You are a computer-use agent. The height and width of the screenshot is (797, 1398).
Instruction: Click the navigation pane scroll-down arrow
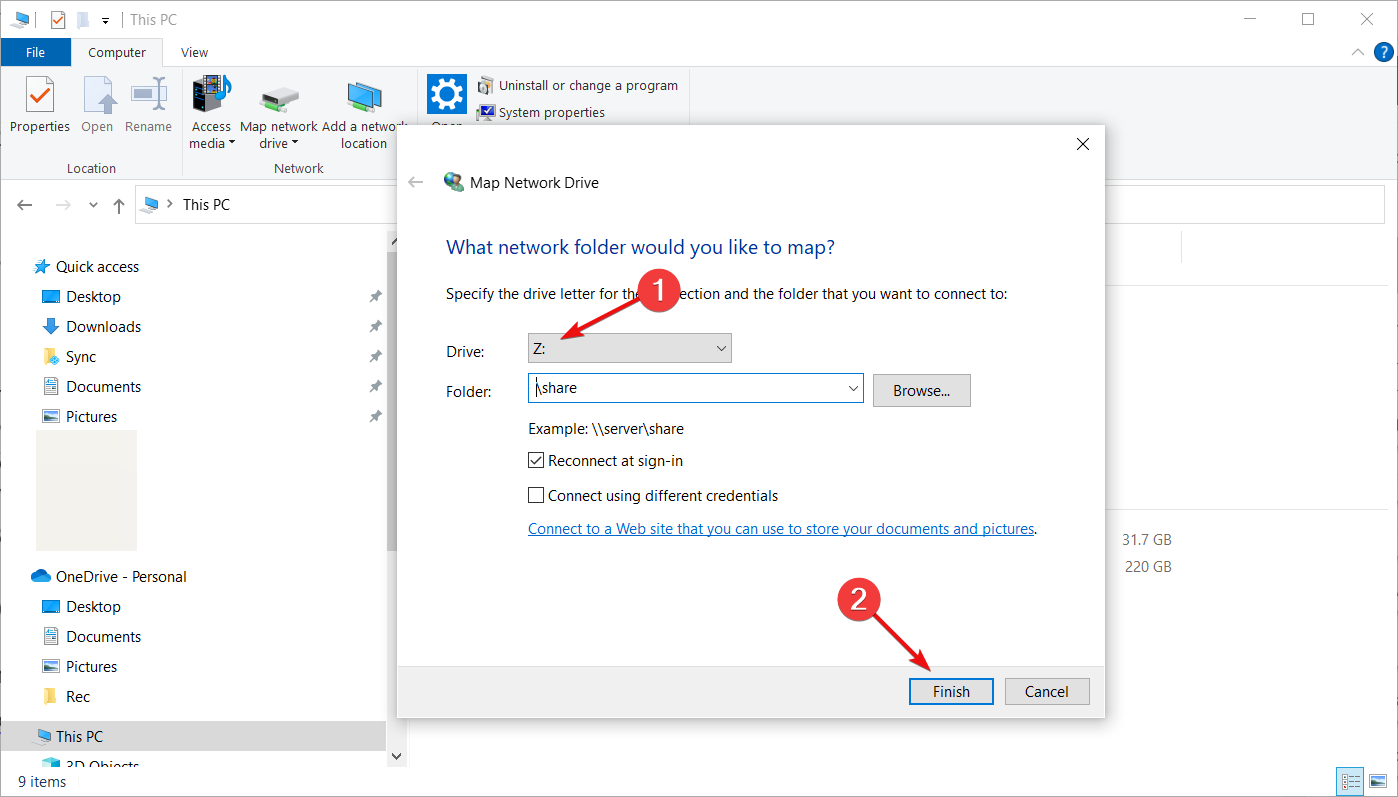395,757
